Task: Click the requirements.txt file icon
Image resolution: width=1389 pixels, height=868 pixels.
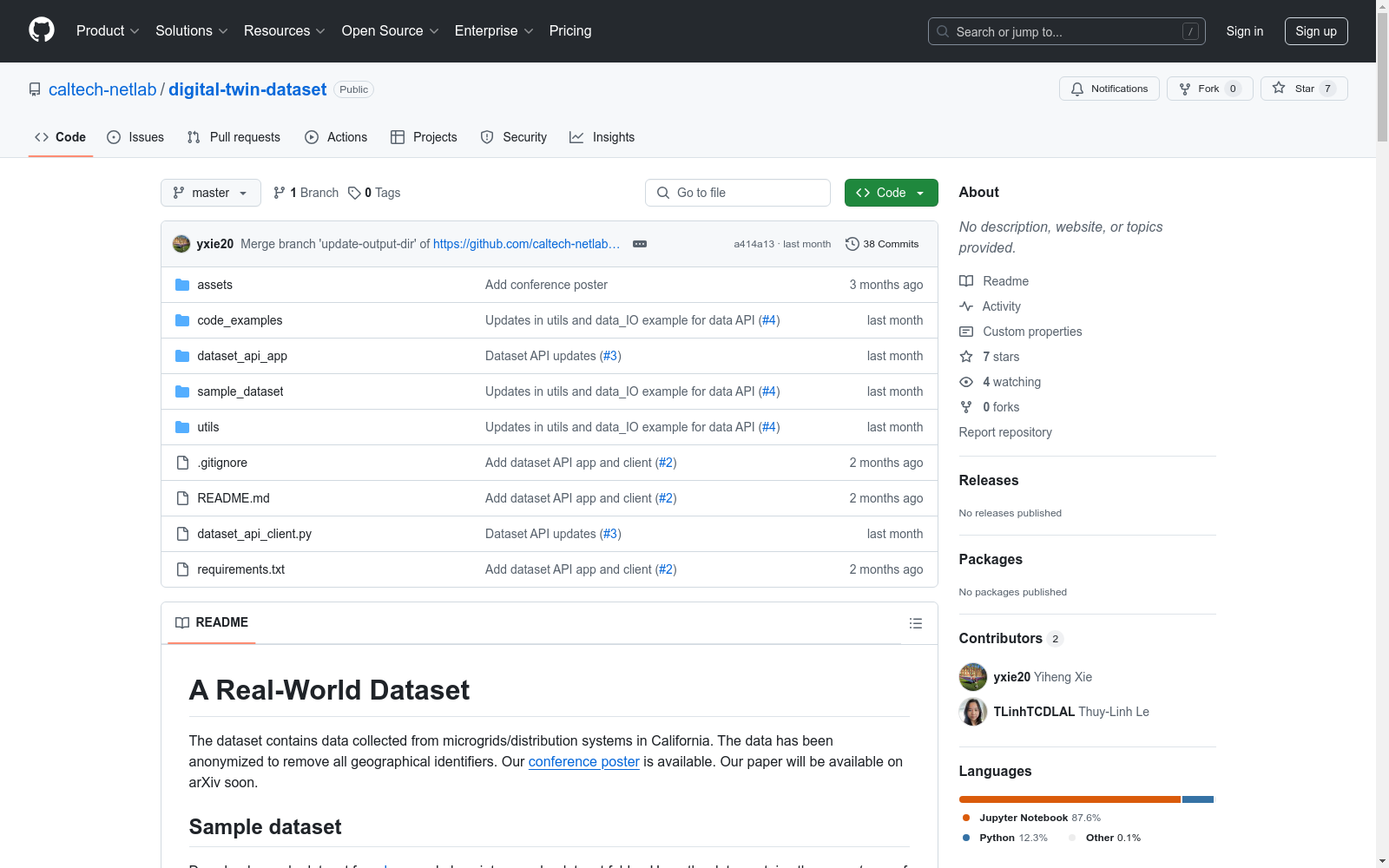Action: click(182, 569)
